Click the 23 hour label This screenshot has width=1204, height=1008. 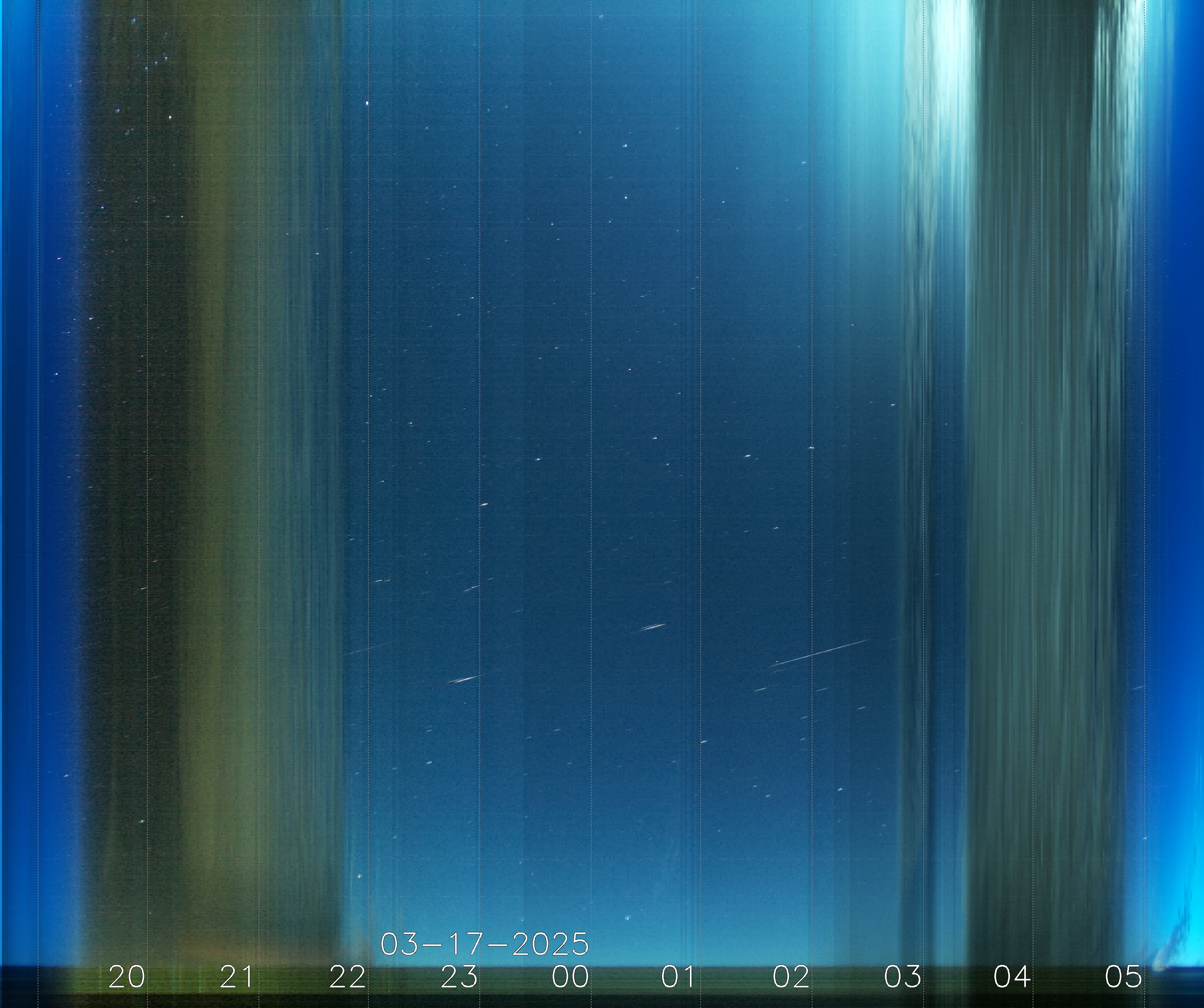coord(459,977)
